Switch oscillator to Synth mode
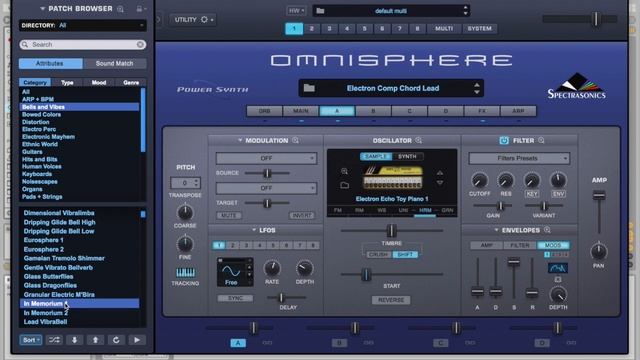 pyautogui.click(x=407, y=156)
